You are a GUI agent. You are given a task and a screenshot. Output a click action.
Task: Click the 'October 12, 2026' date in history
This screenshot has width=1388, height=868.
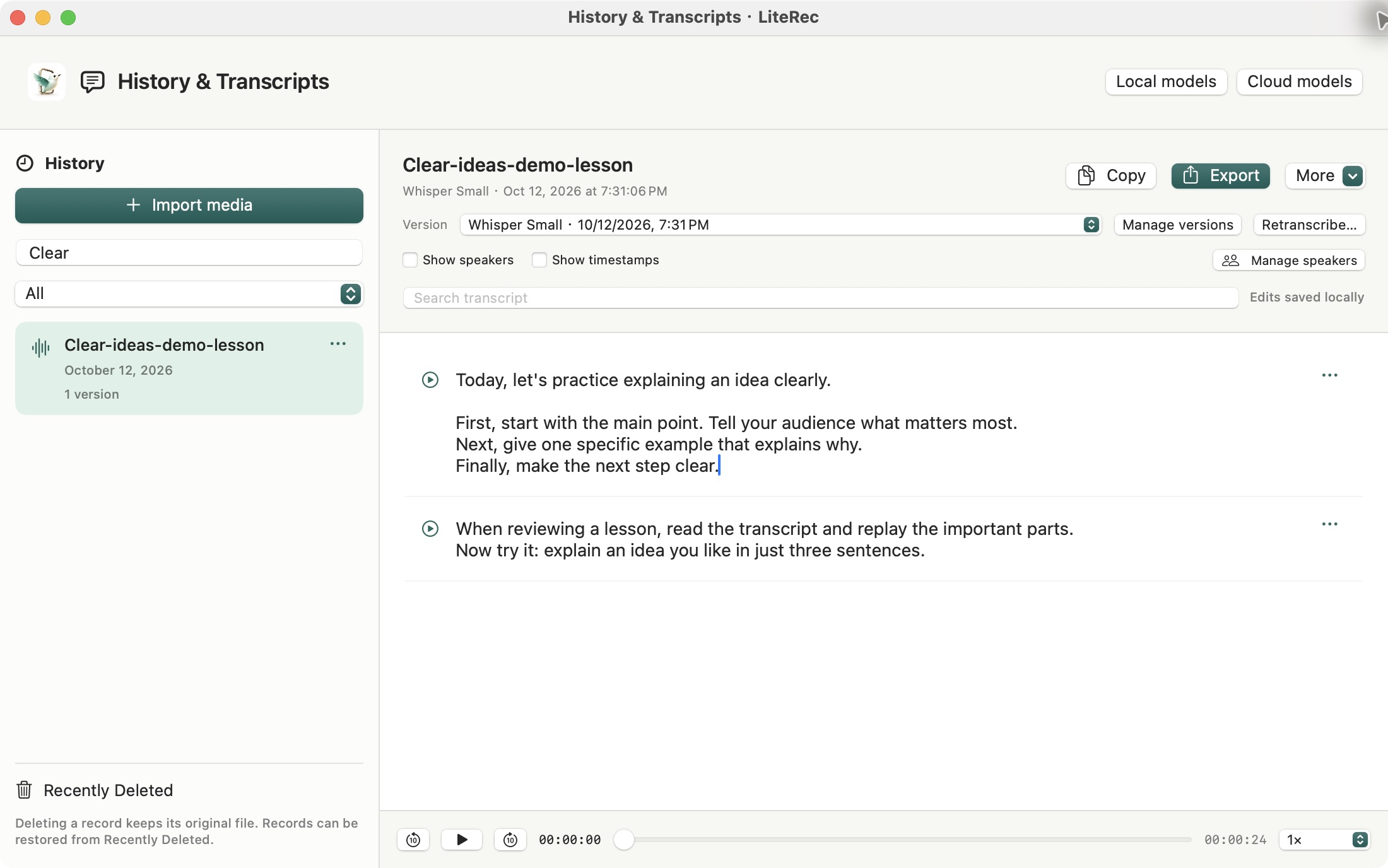tap(119, 370)
